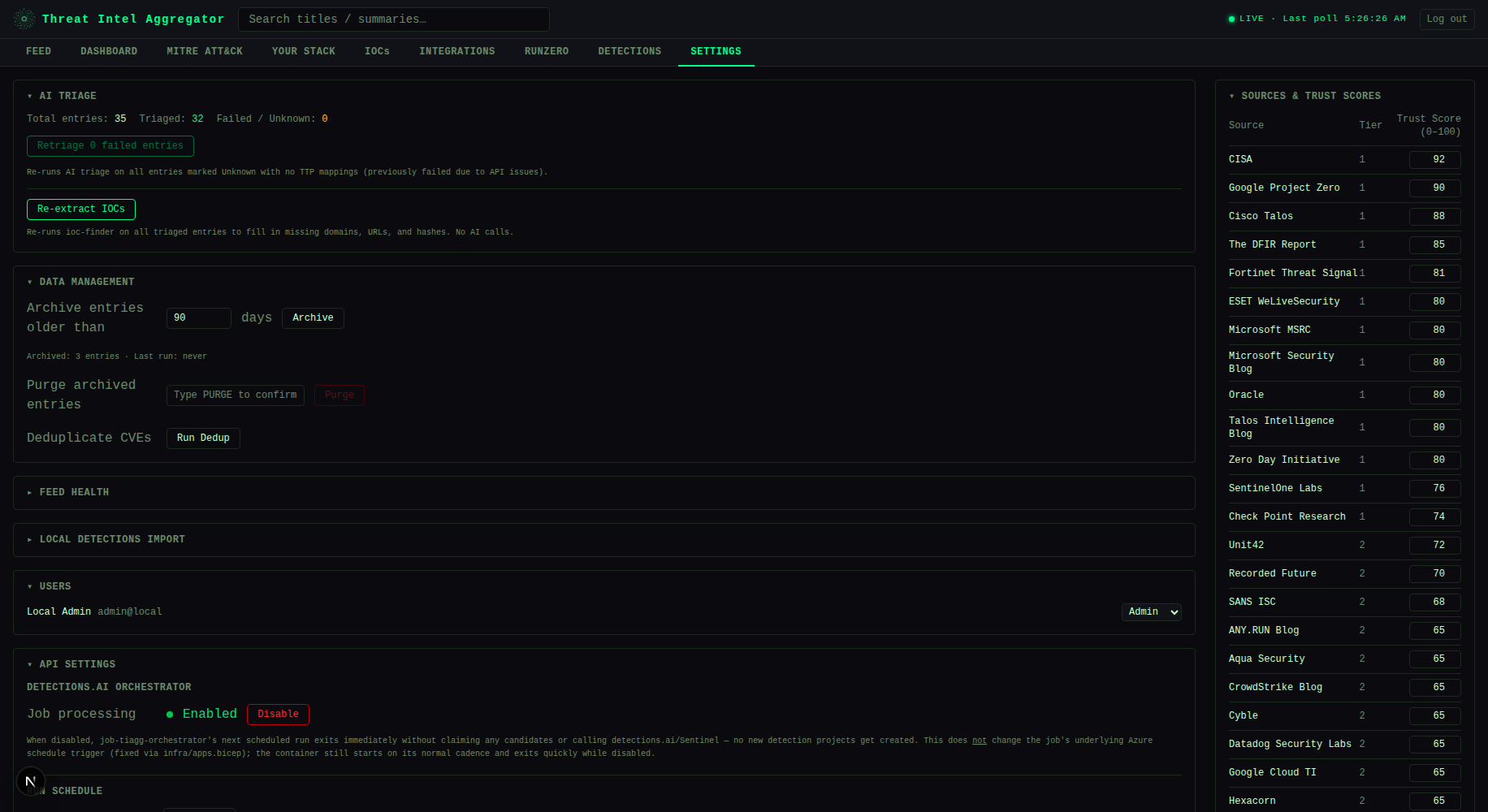
Task: Click the Threat Intel Aggregator logo icon
Action: [x=24, y=19]
